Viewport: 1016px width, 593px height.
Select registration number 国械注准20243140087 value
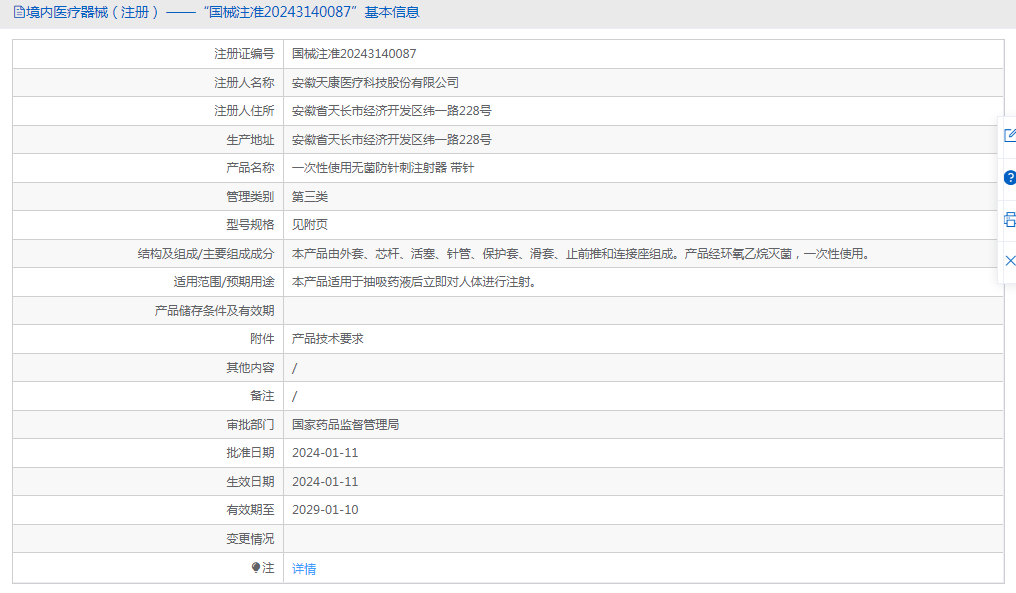tap(354, 54)
